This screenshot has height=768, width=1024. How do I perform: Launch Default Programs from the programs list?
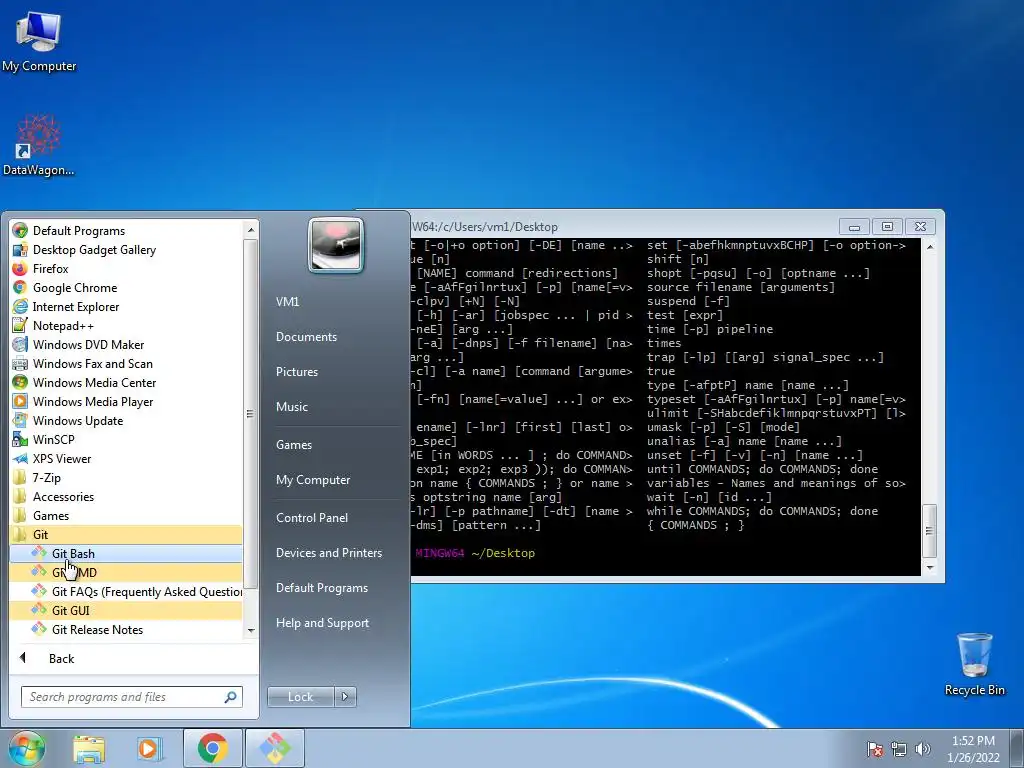(127, 231)
